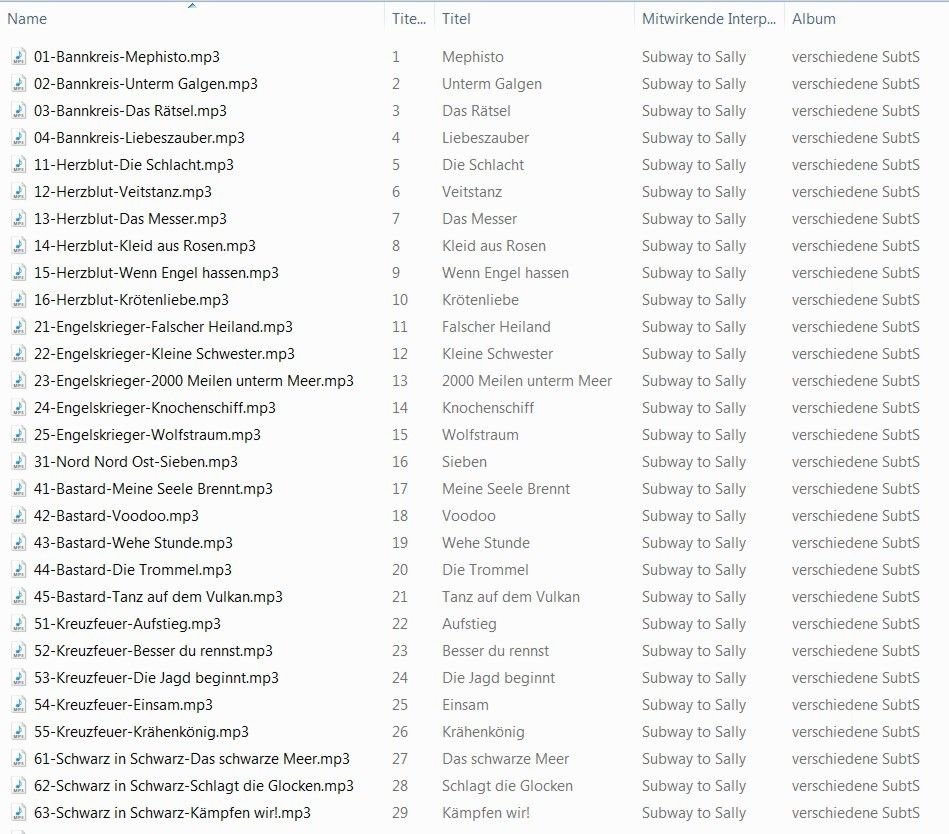This screenshot has height=834, width=949.
Task: Select the file icon of 24-Engelskrieger-Knochenschiff.mp3
Action: 19,408
